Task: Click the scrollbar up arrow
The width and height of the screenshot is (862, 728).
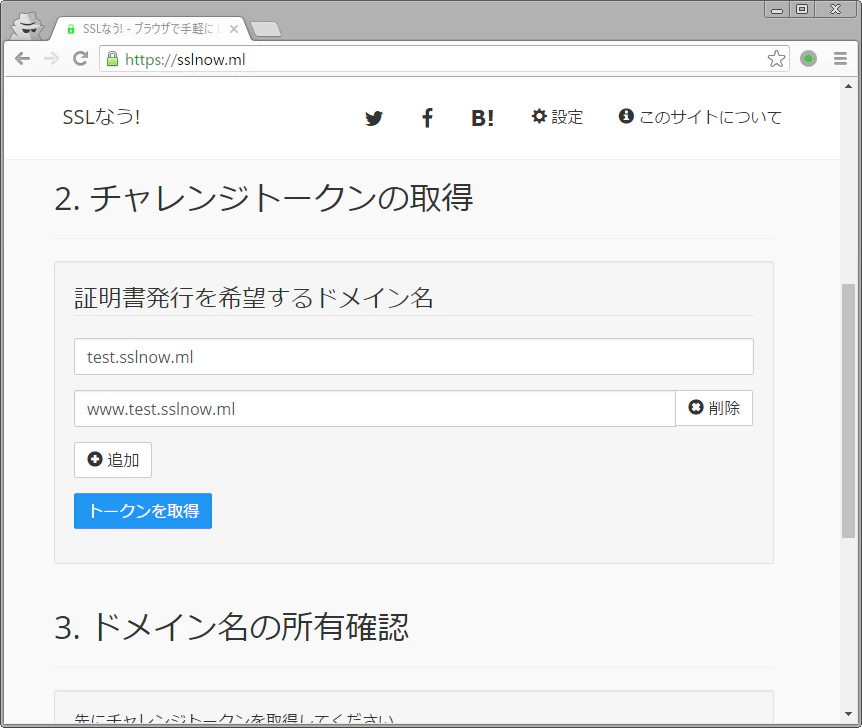Action: 848,86
